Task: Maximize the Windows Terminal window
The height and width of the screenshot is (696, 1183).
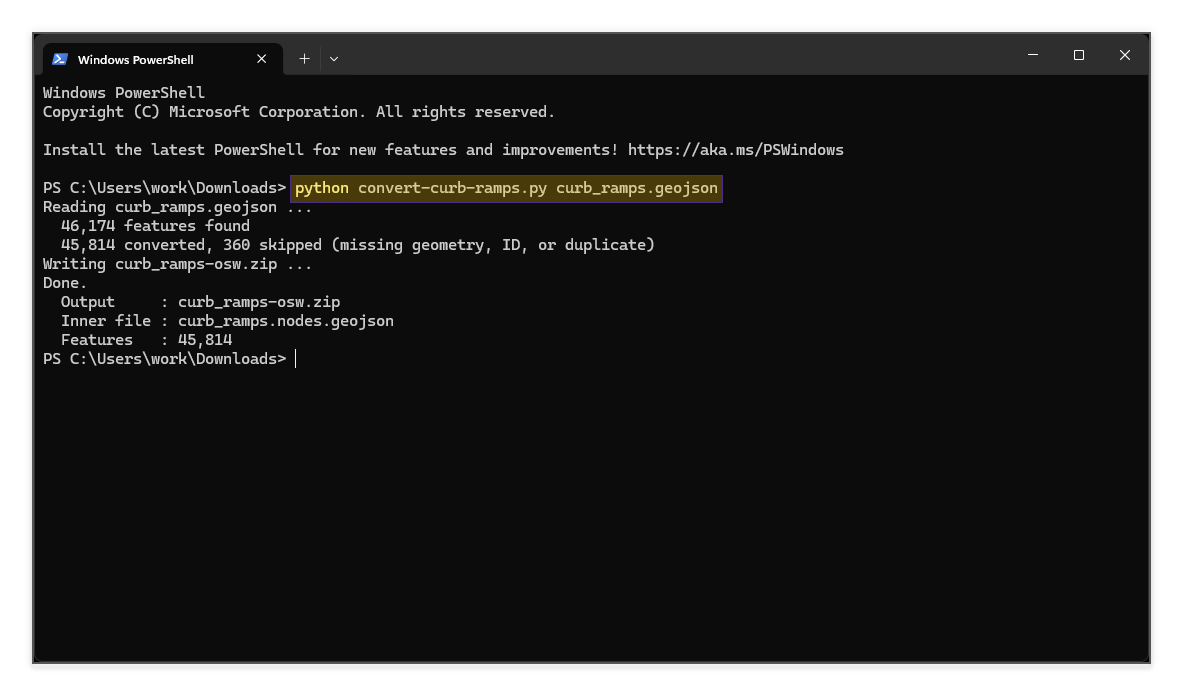Action: (x=1078, y=55)
